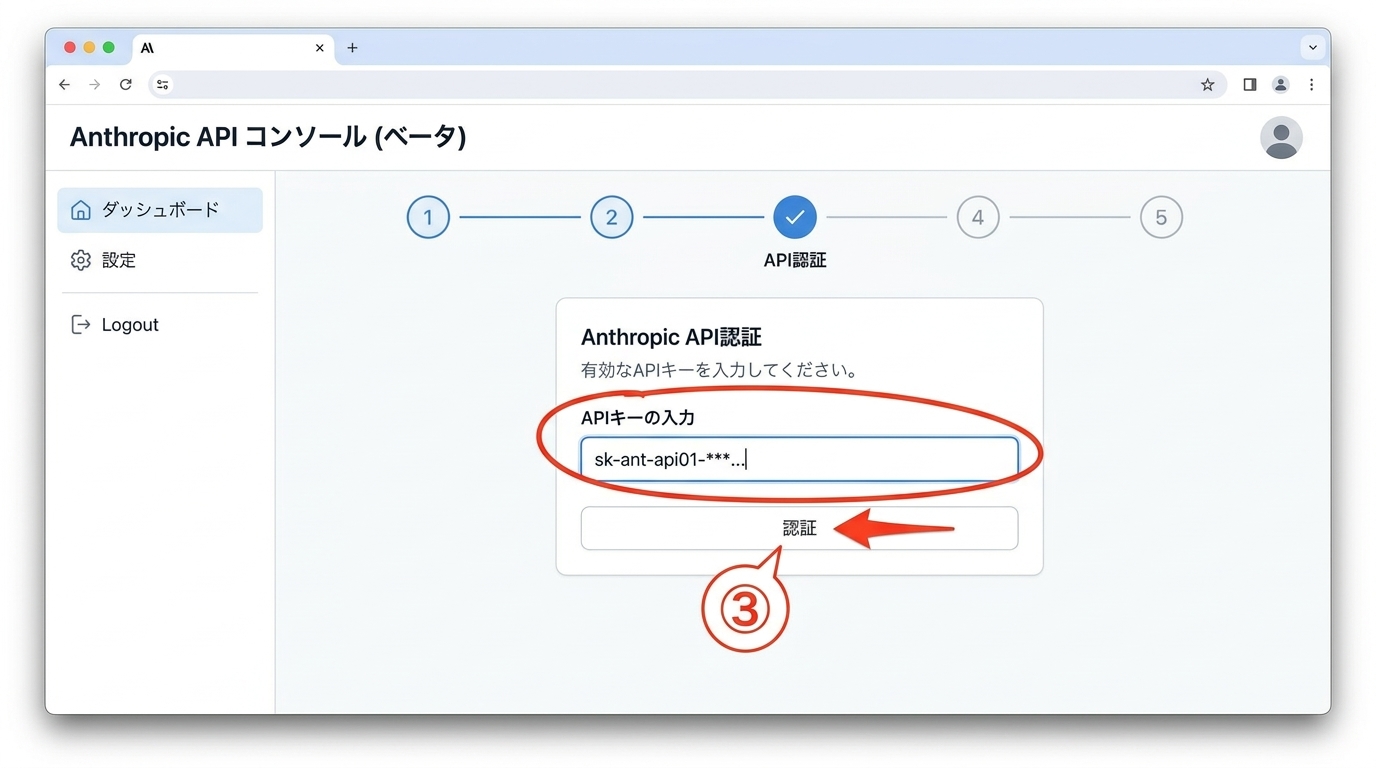Click the browser side panel icon
Screen dimensions: 1376x768
click(1249, 85)
